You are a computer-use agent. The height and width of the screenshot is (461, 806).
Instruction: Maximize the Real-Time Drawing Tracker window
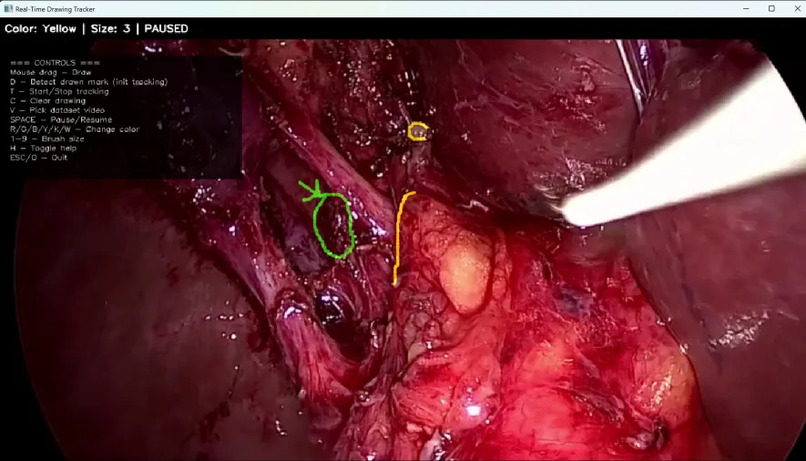pyautogui.click(x=772, y=9)
